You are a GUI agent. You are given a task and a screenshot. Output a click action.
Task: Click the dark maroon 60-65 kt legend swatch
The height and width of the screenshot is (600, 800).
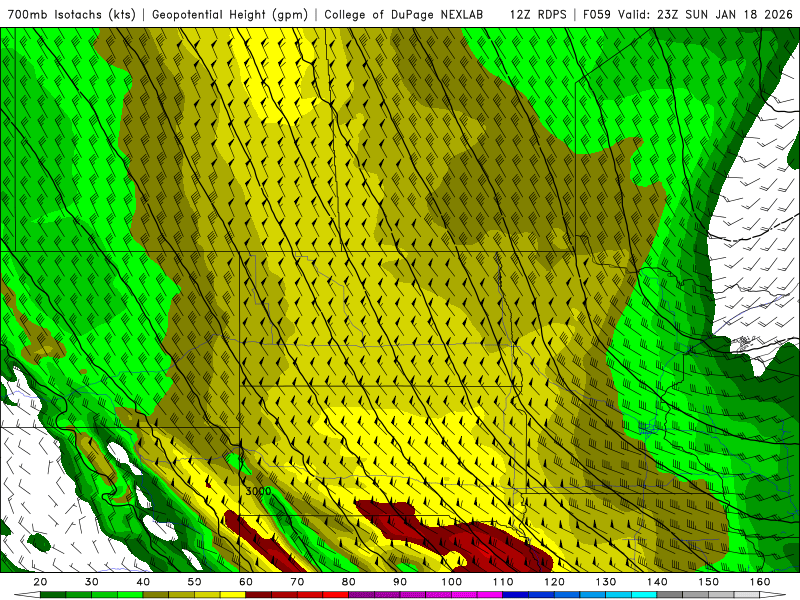(259, 595)
